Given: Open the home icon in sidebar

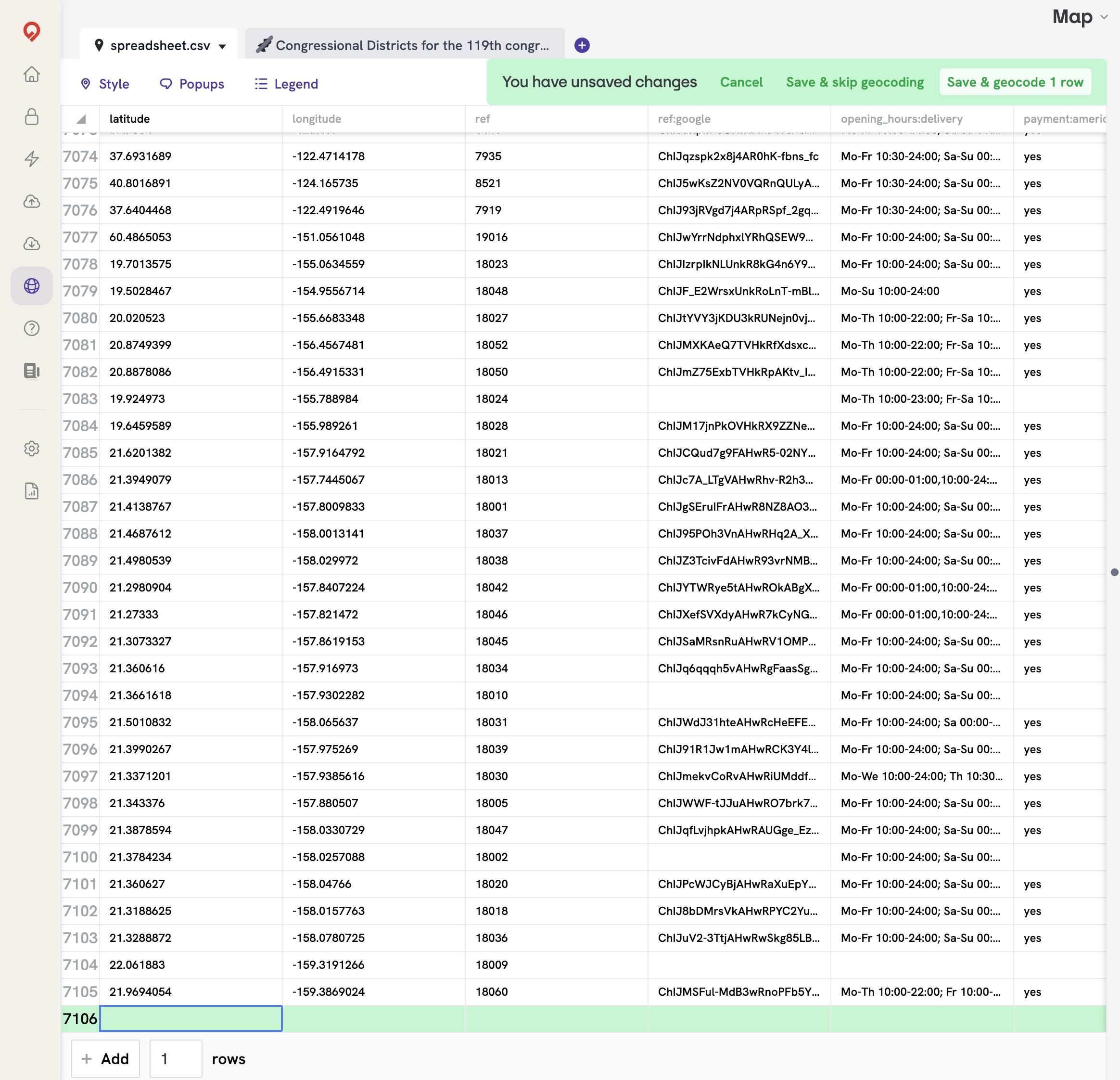Looking at the screenshot, I should (31, 74).
